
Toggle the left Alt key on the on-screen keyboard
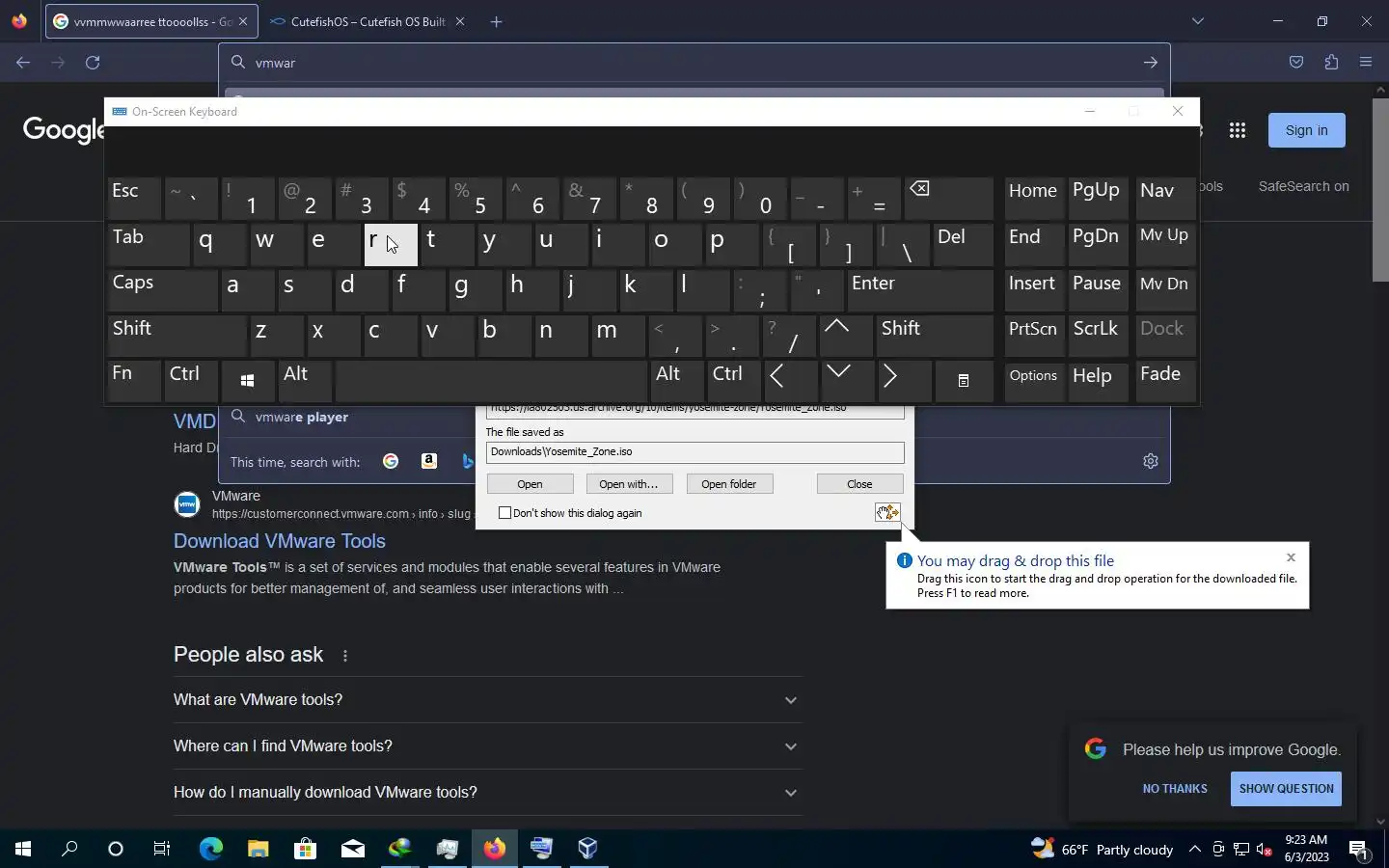click(x=305, y=380)
